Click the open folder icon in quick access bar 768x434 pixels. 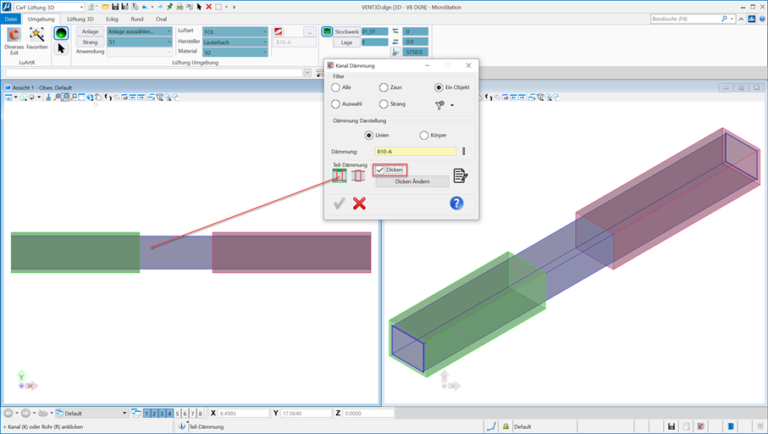(x=105, y=7)
